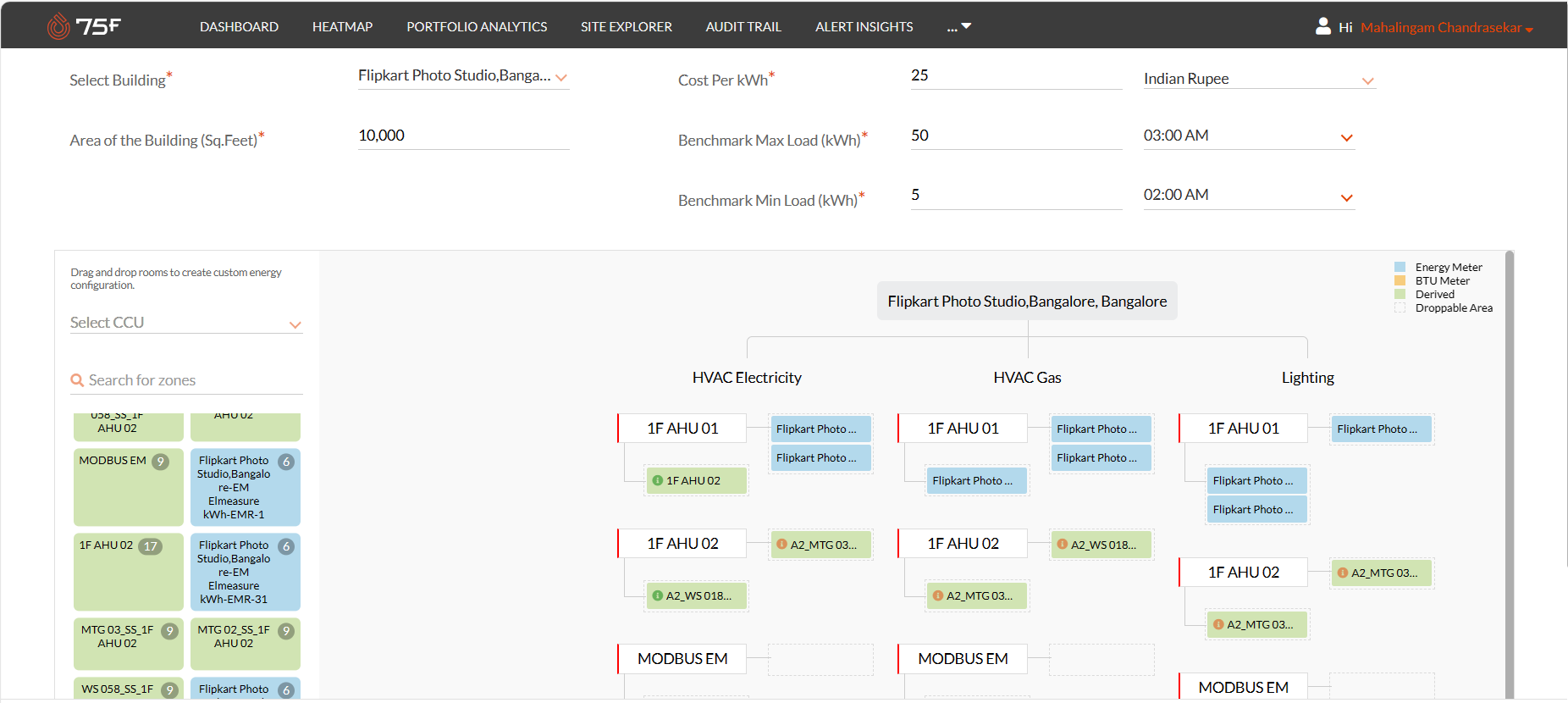Click Benchmark Max Load field showing 50
This screenshot has width=1568, height=703.
click(1016, 136)
